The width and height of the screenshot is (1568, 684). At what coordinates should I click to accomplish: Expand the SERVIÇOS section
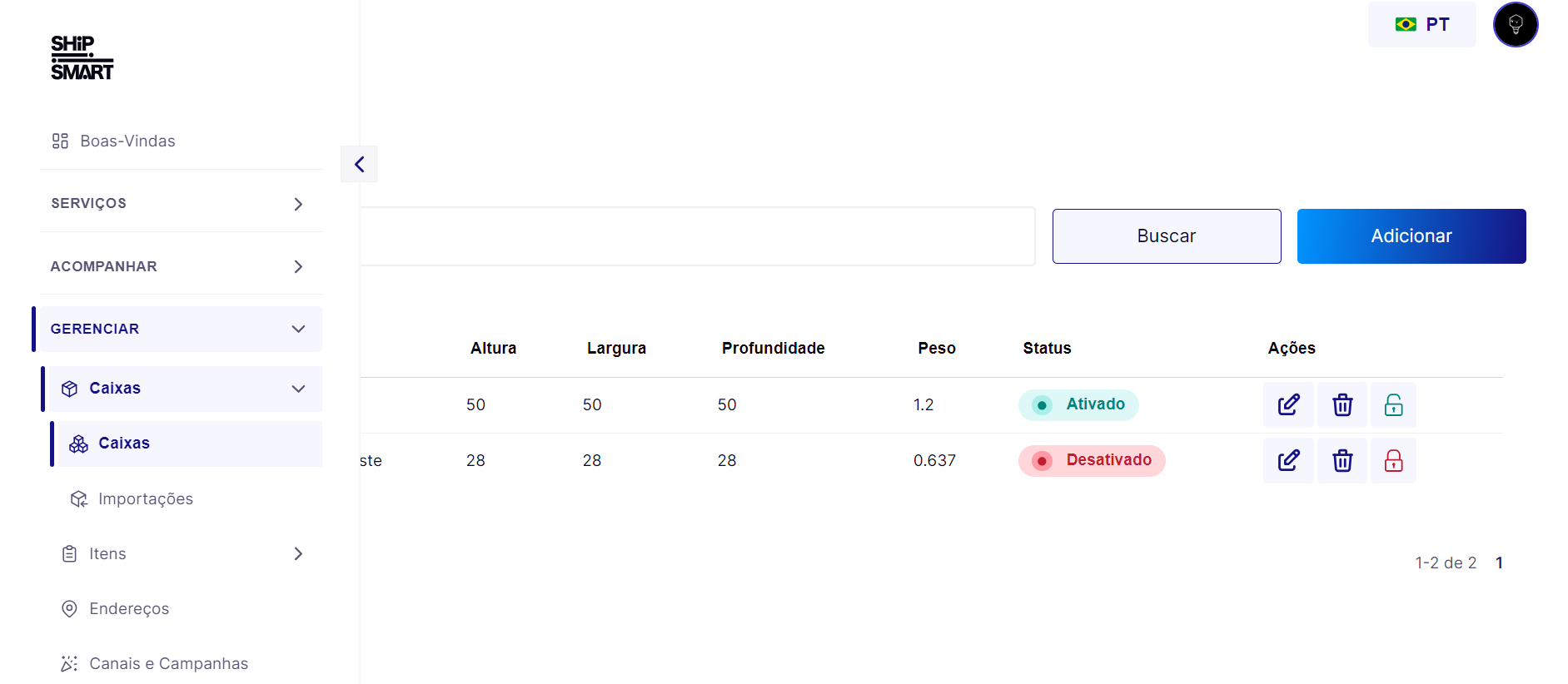tap(181, 204)
